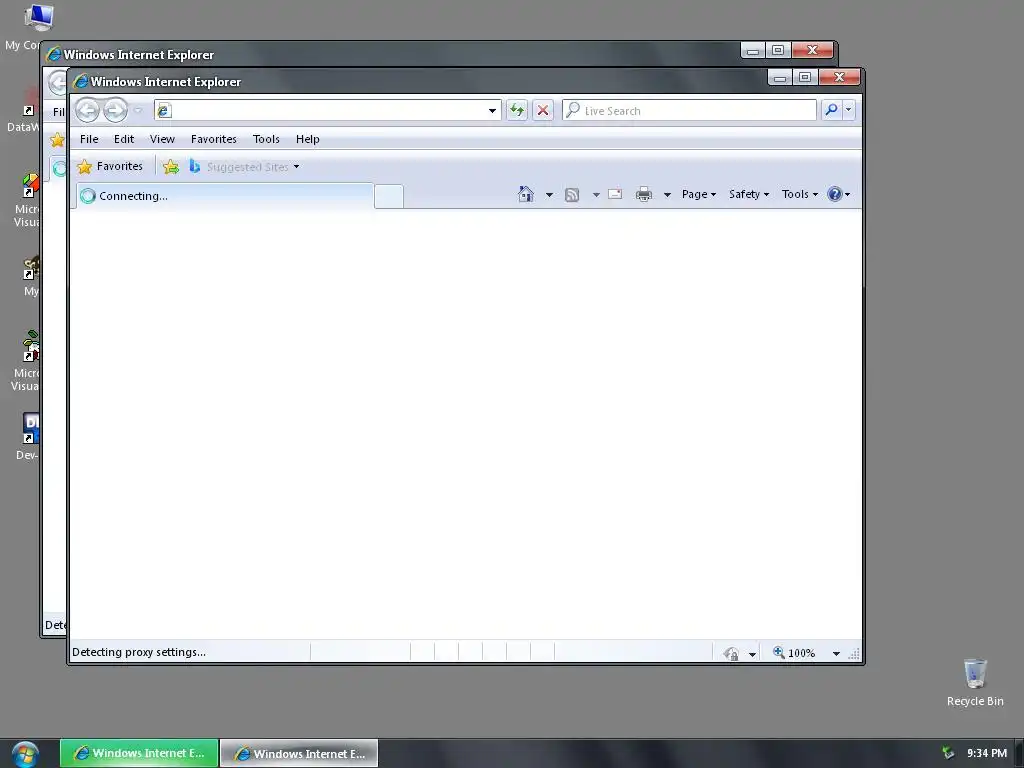Click the 100% zoom level button
1024x768 pixels.
click(x=794, y=652)
